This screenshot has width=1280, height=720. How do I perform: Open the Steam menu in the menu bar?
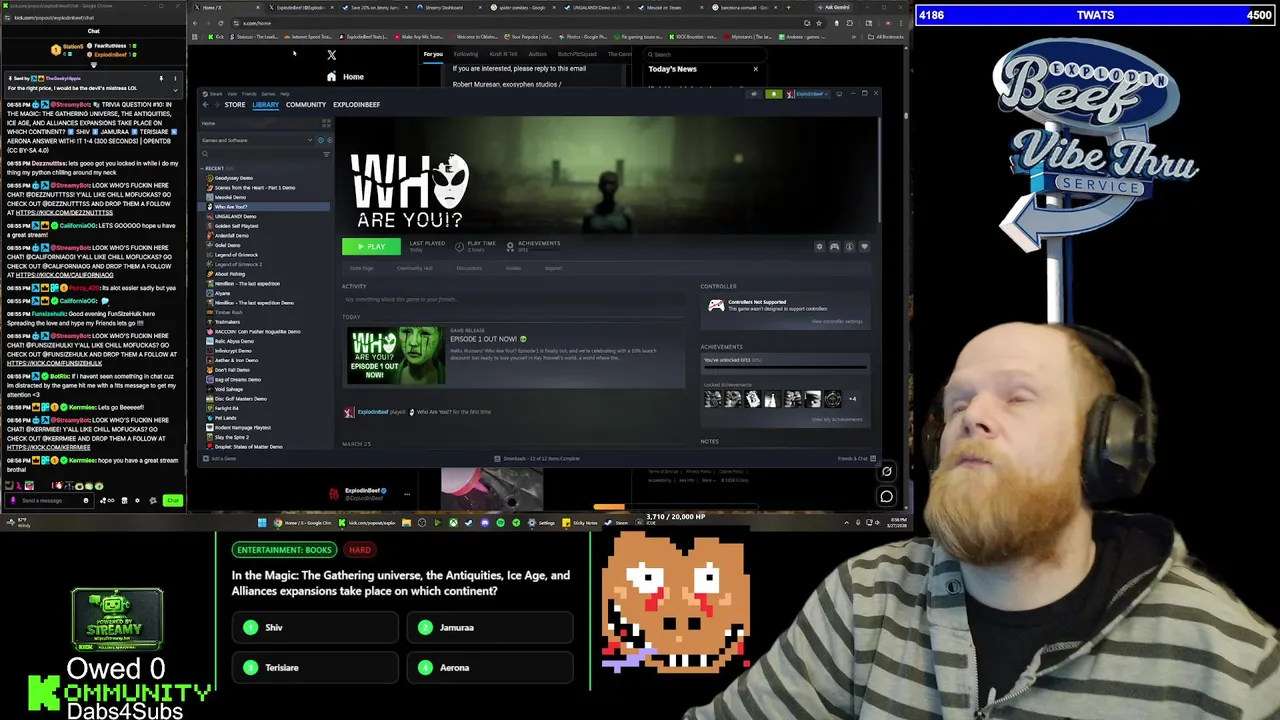216,94
